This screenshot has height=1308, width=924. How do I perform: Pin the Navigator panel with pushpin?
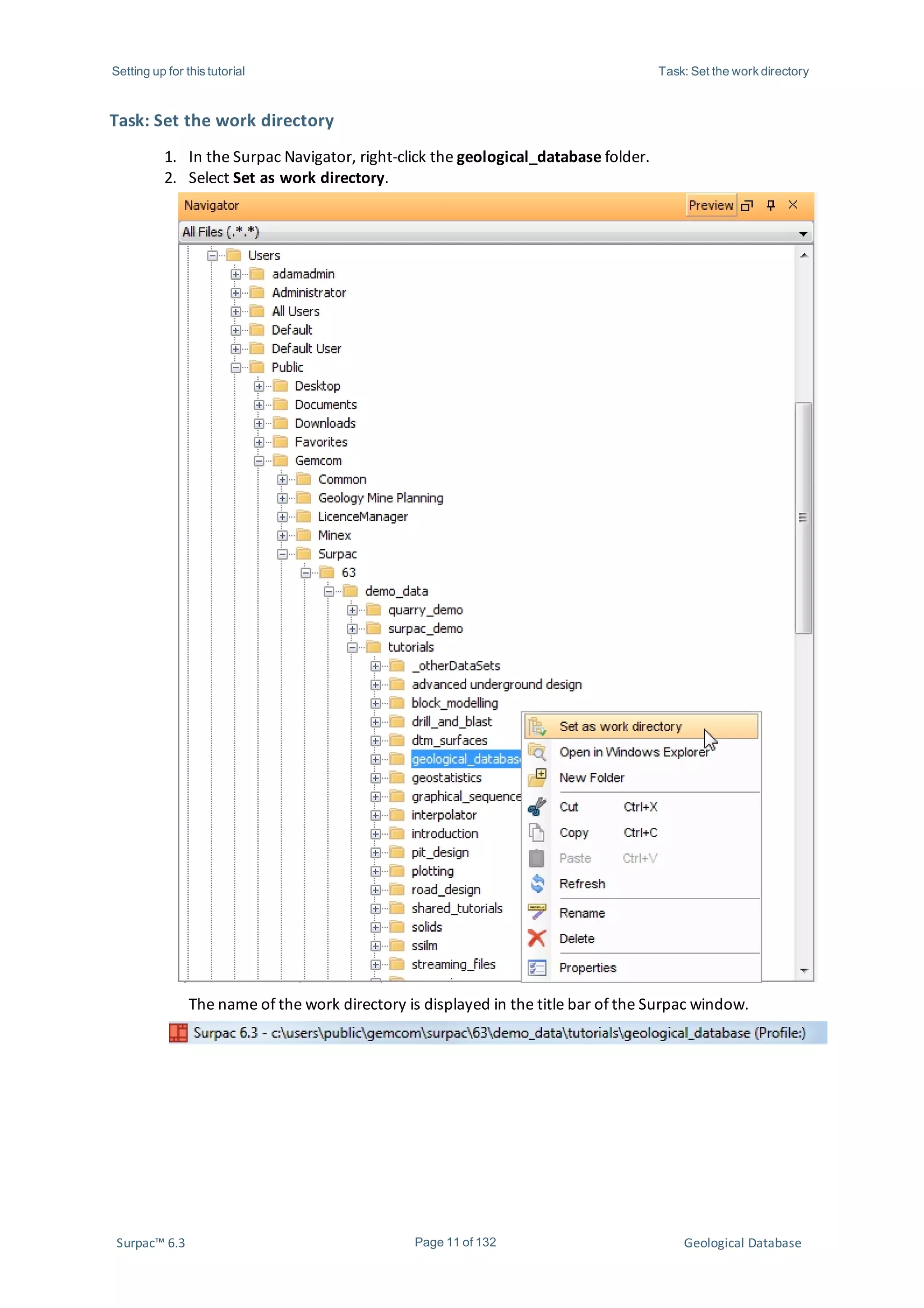click(x=770, y=205)
